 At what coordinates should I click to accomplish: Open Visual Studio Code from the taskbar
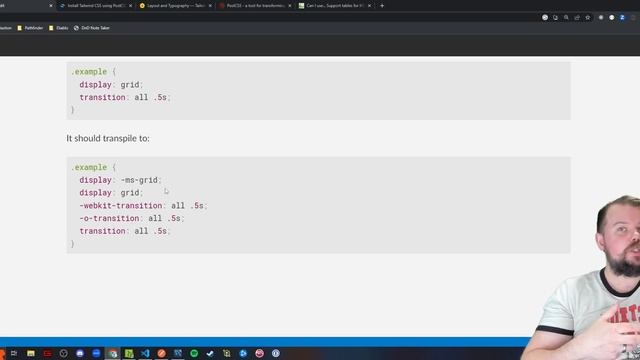(145, 353)
